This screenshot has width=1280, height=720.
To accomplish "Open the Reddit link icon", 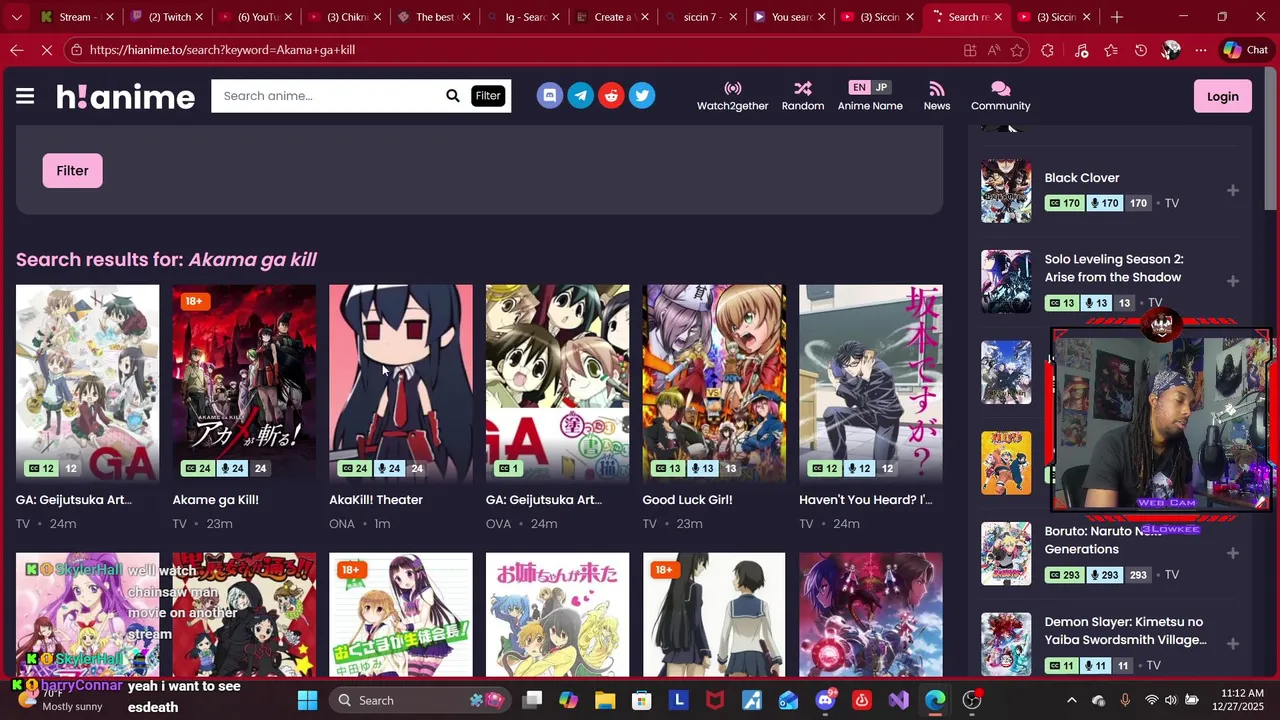I will coord(611,96).
